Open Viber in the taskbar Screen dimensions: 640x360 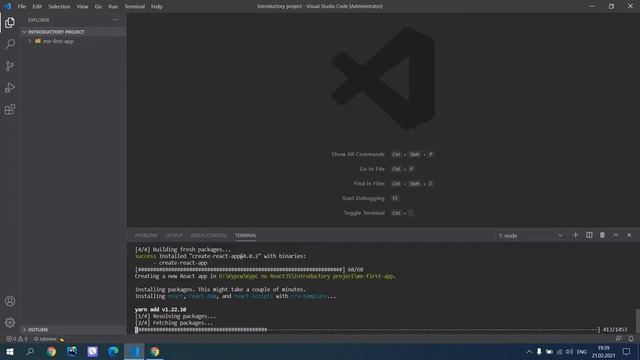tap(93, 351)
